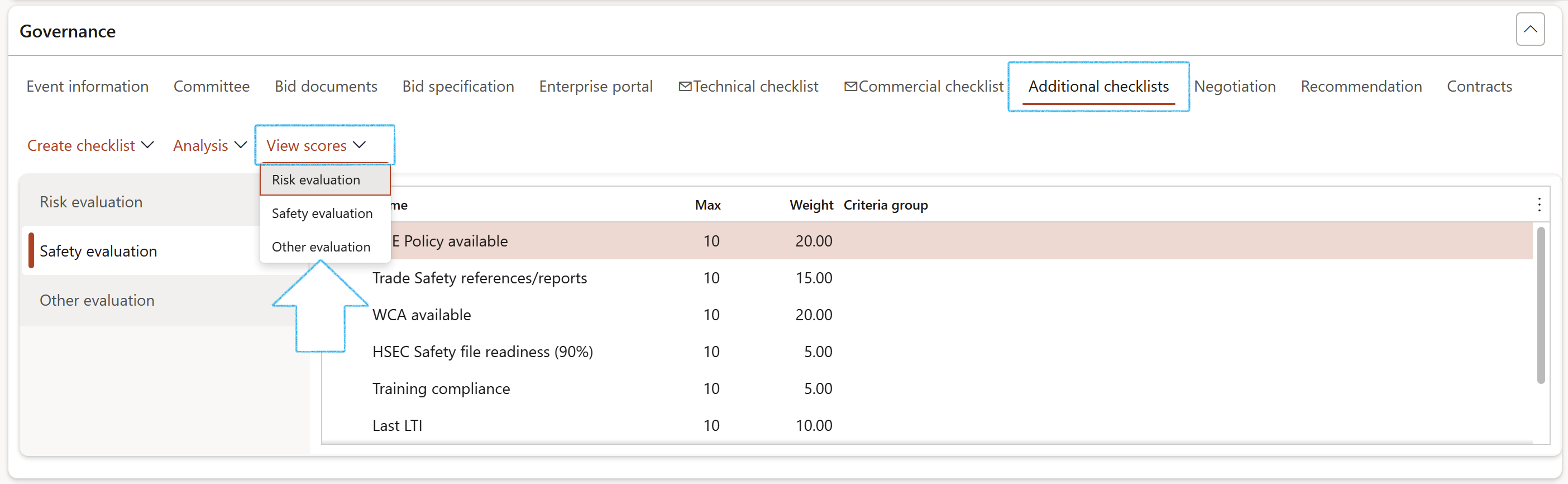Open the Analysis dropdown menu
The width and height of the screenshot is (1568, 484).
point(209,146)
